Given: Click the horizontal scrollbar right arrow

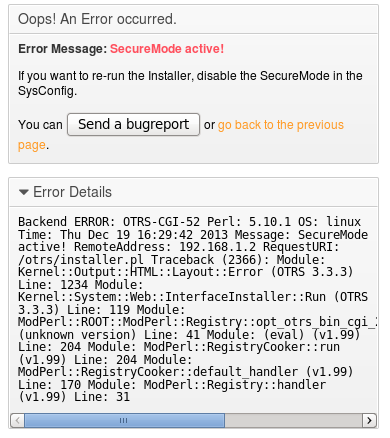Looking at the screenshot, I should coord(369,420).
